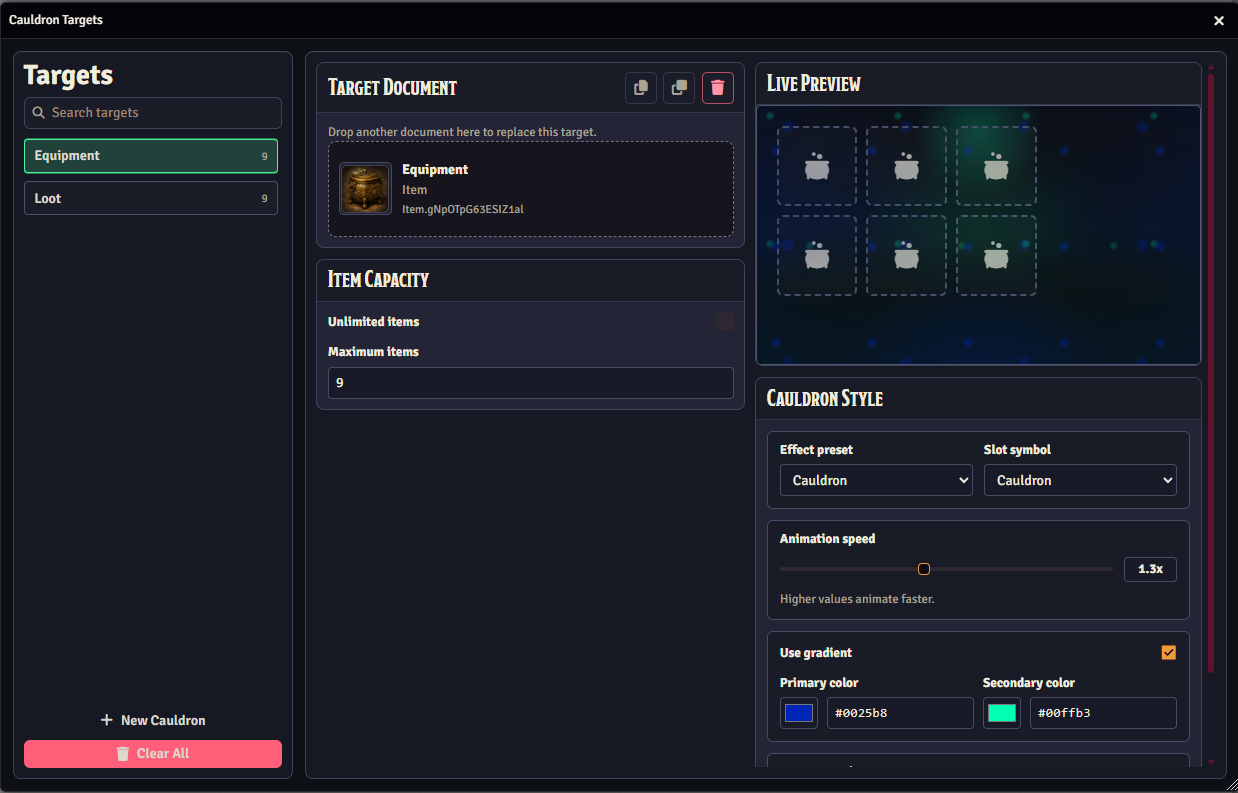
Task: Open the Primary color swatch picker
Action: point(799,713)
